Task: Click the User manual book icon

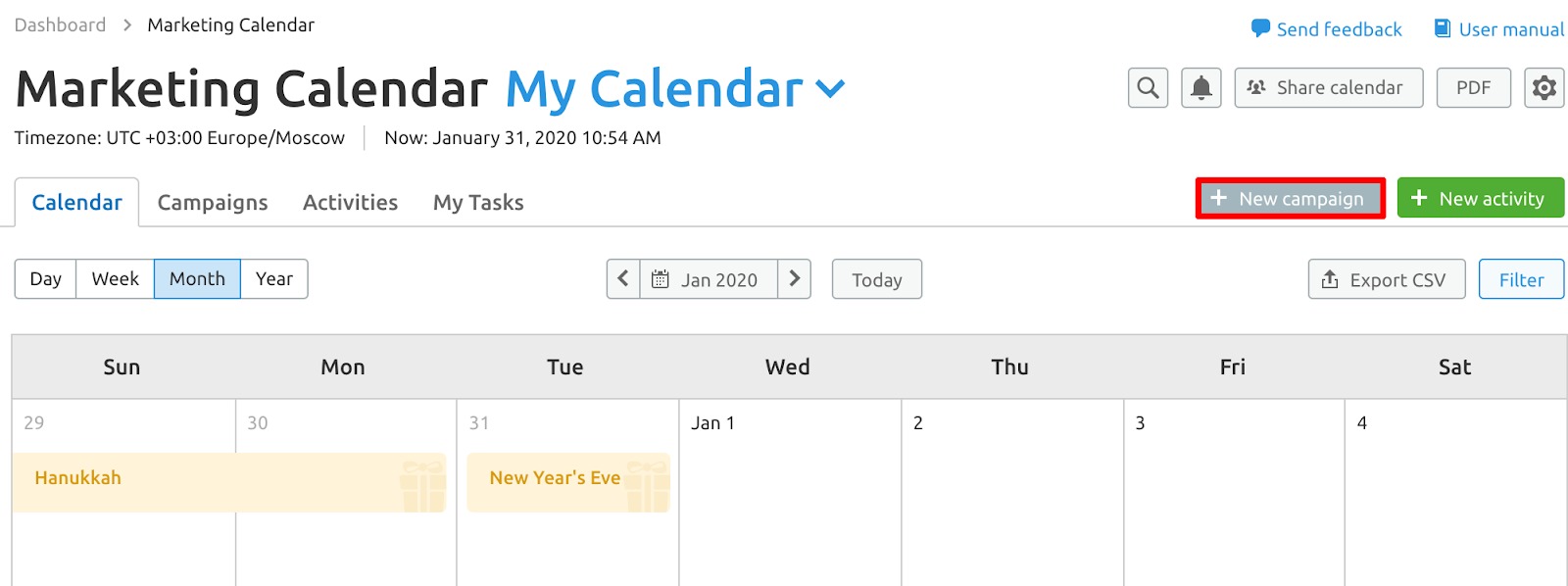Action: tap(1443, 28)
